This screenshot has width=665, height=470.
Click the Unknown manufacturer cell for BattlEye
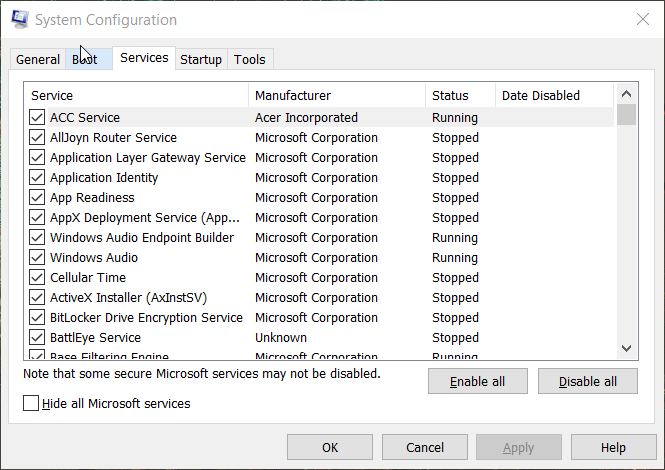coord(281,337)
